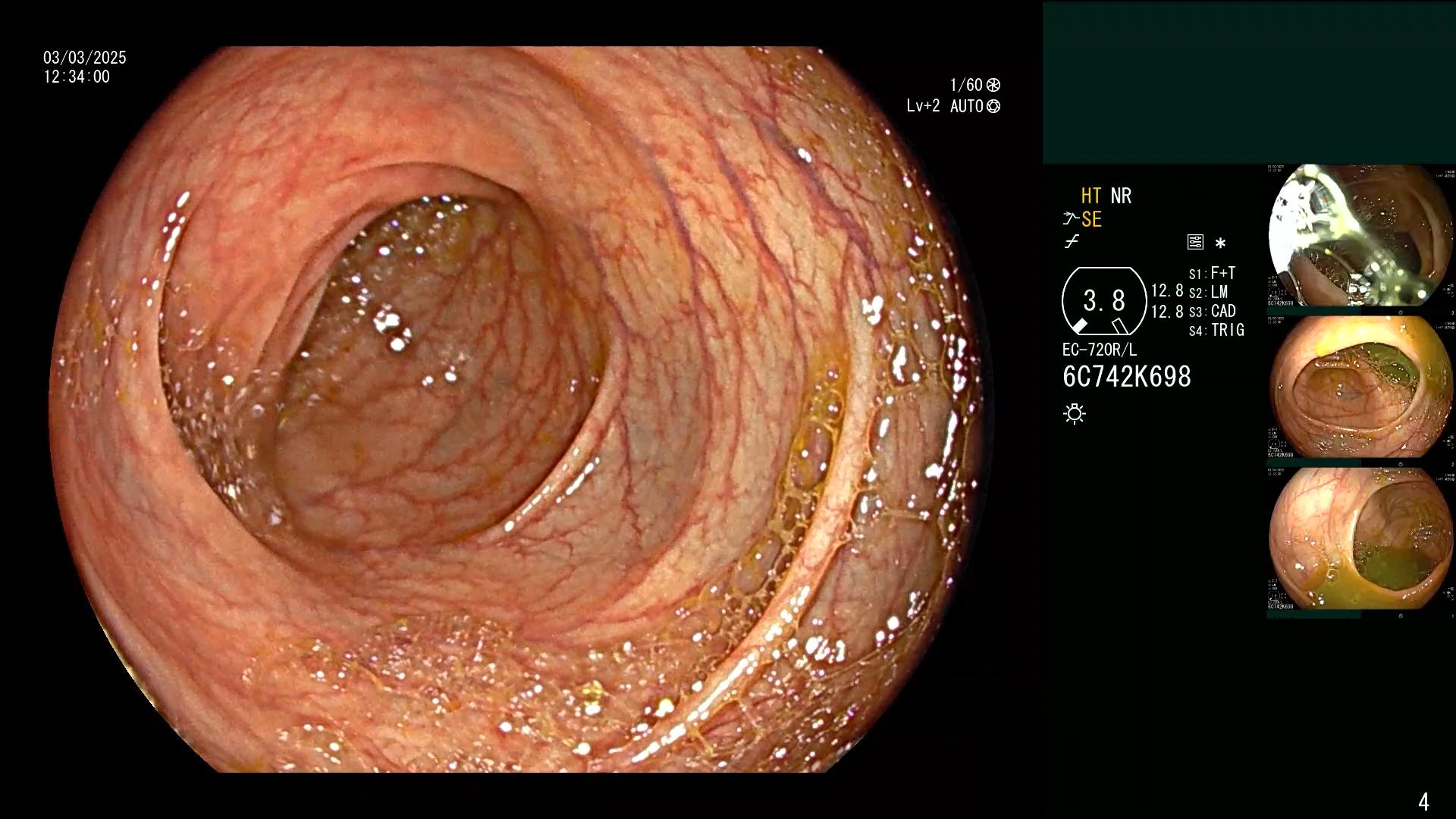Viewport: 1456px width, 819px height.
Task: Click the 1/60 shutter speed value
Action: click(x=966, y=85)
